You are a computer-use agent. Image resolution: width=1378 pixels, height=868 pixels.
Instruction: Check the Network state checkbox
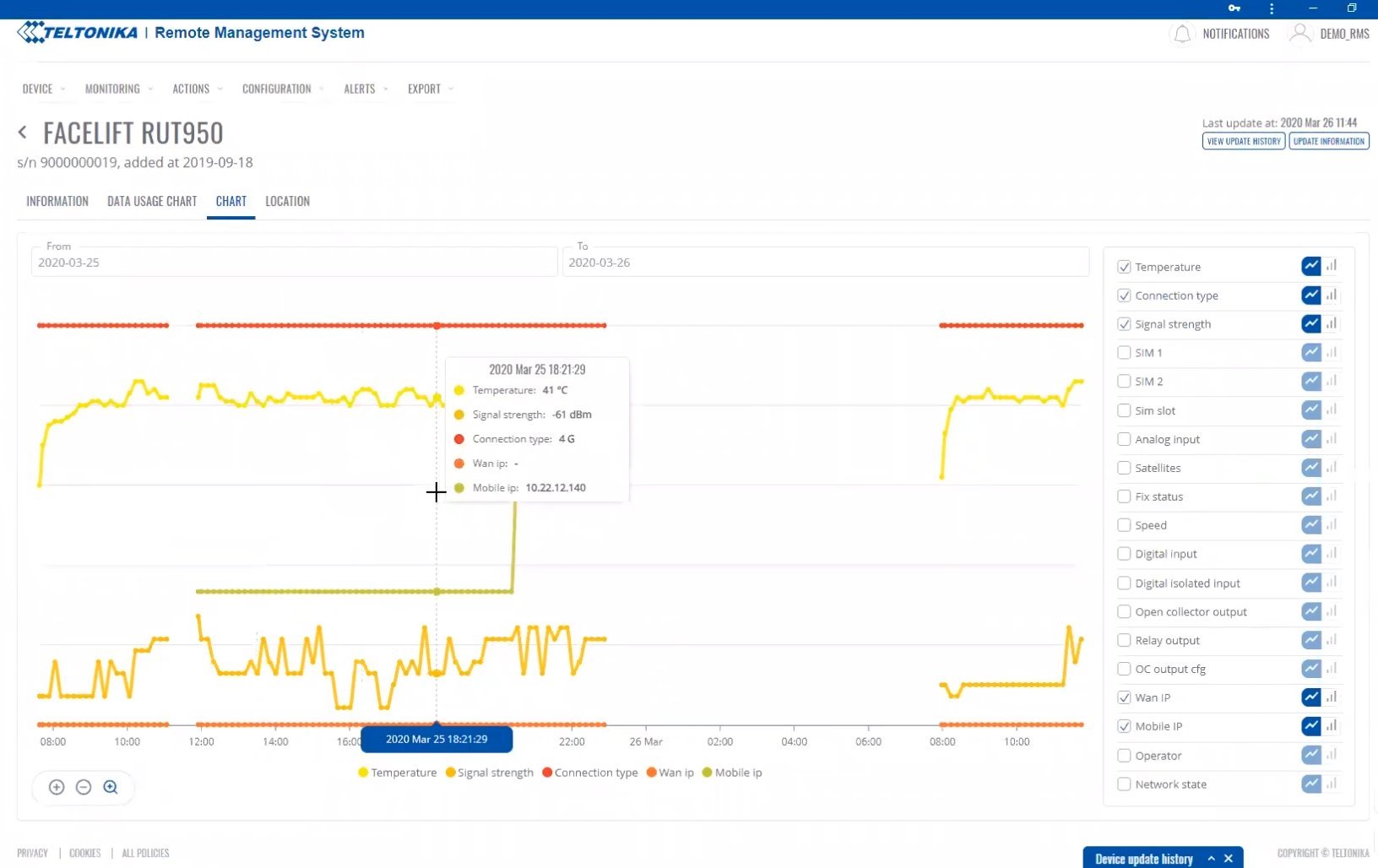1124,784
